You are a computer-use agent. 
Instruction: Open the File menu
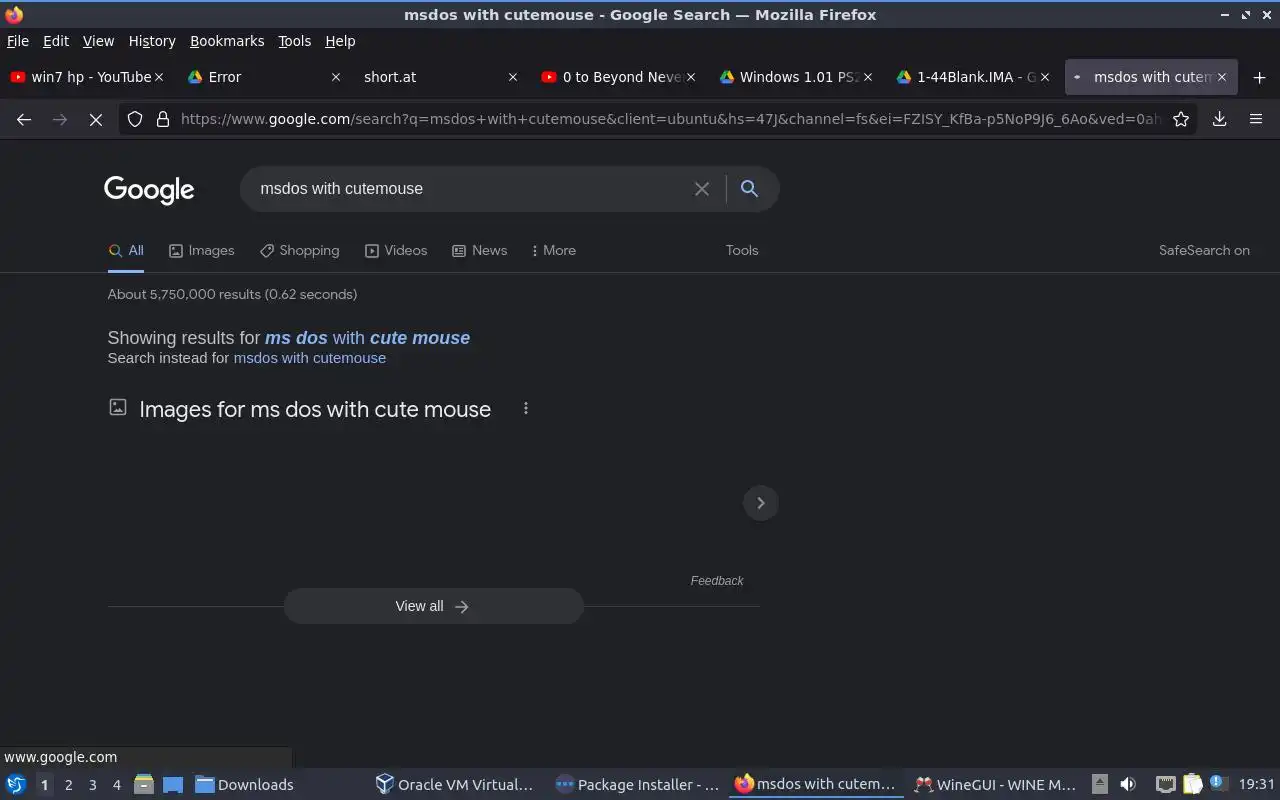tap(18, 41)
